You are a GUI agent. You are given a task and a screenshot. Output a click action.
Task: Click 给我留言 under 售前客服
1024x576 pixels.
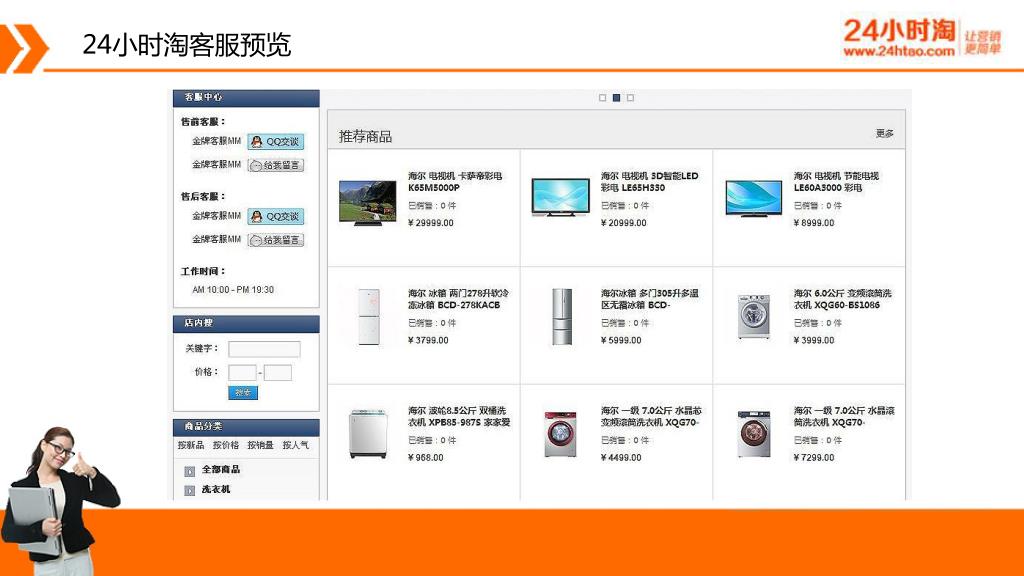point(276,165)
